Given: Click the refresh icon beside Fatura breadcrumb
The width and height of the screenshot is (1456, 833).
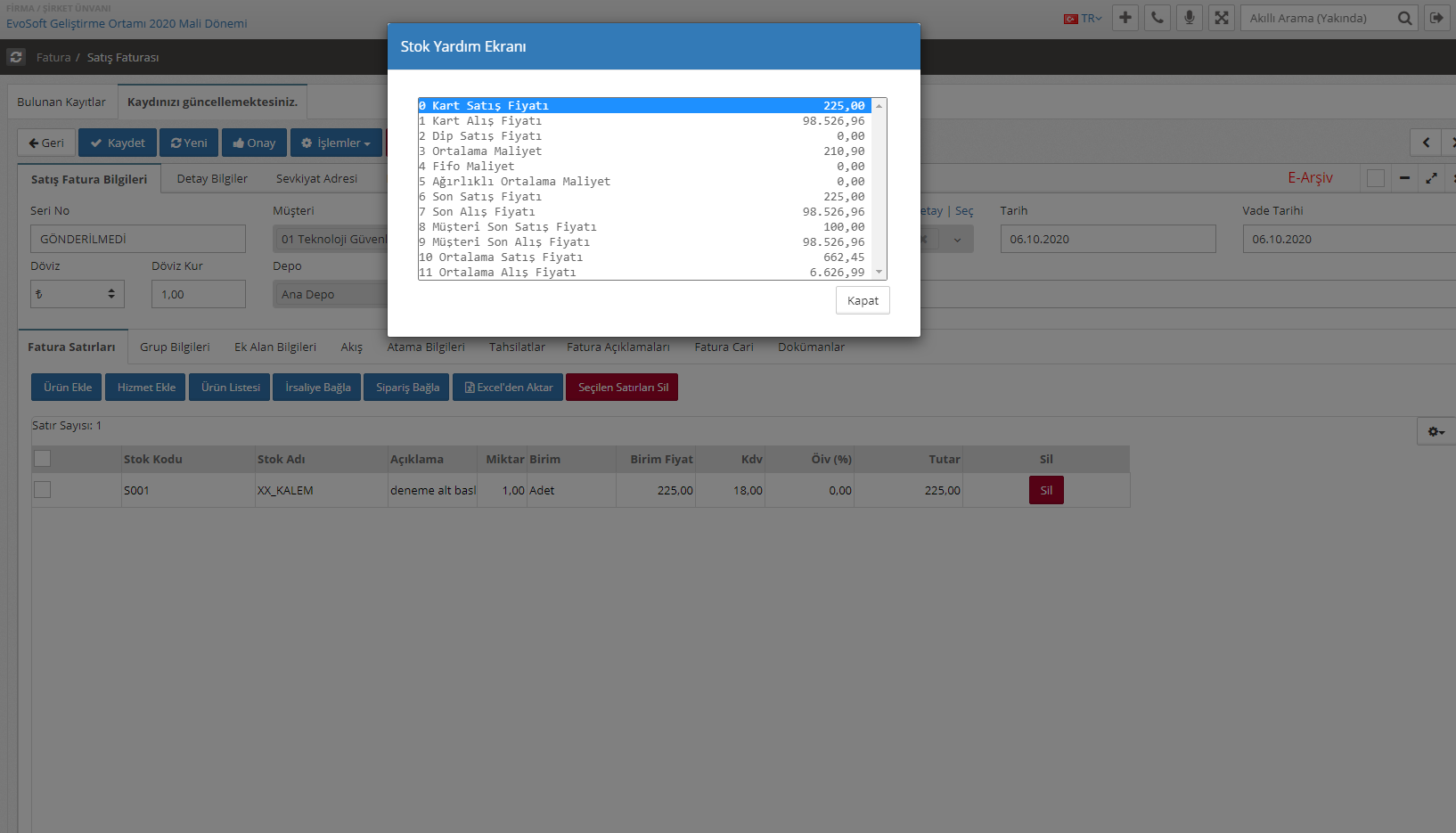Looking at the screenshot, I should tap(16, 57).
